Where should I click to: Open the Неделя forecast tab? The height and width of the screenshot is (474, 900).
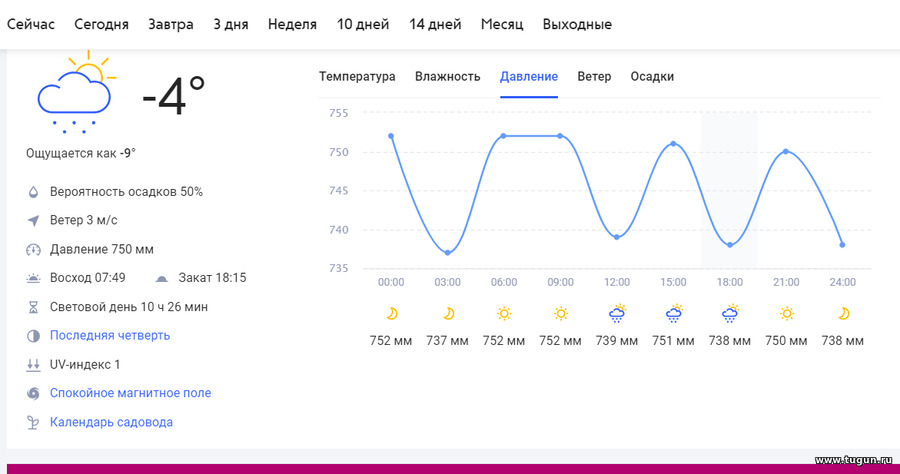click(292, 25)
